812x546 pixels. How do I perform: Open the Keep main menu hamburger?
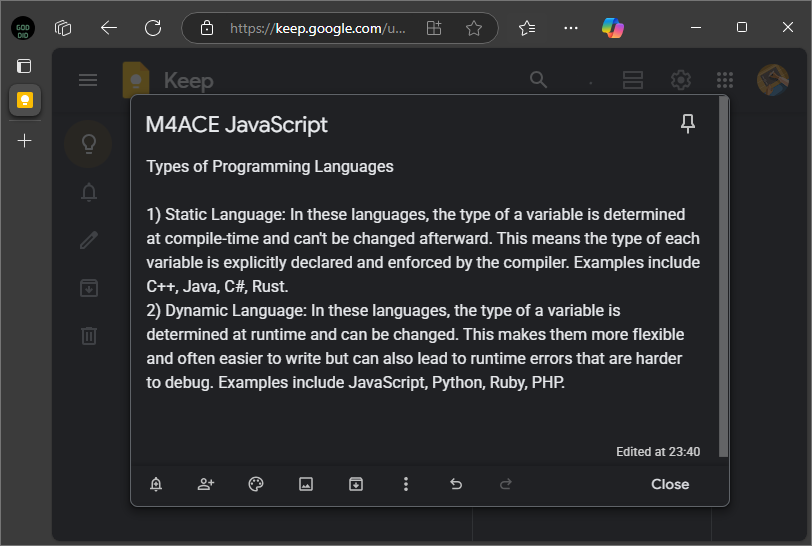point(88,80)
